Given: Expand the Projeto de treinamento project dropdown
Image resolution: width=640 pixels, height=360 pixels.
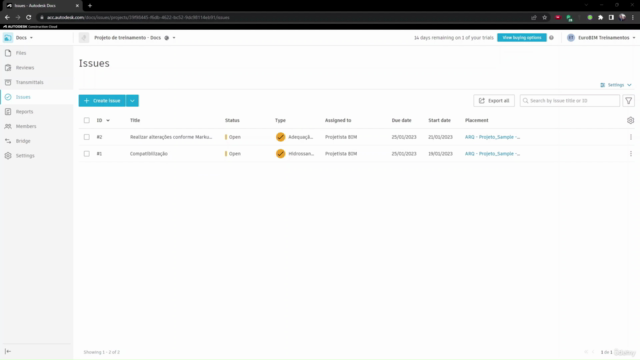Looking at the screenshot, I should click(x=174, y=38).
